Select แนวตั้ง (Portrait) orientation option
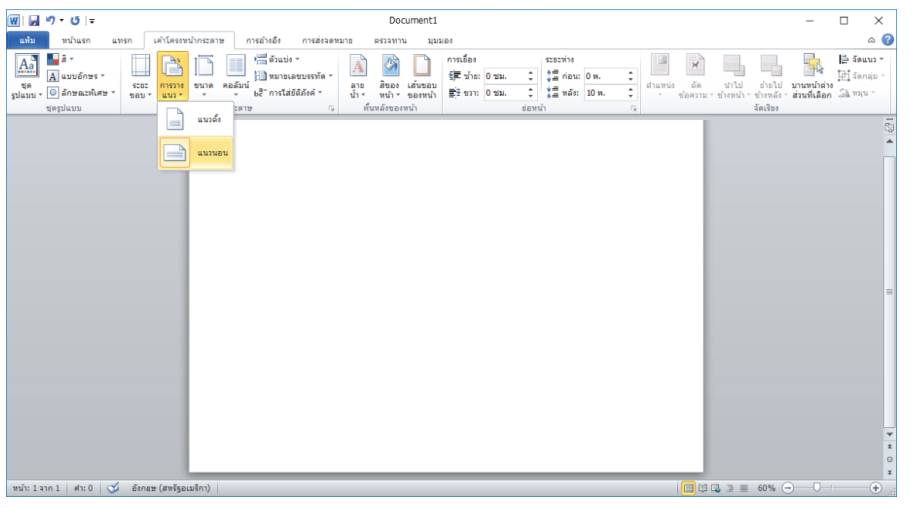912x509 pixels. (x=196, y=120)
